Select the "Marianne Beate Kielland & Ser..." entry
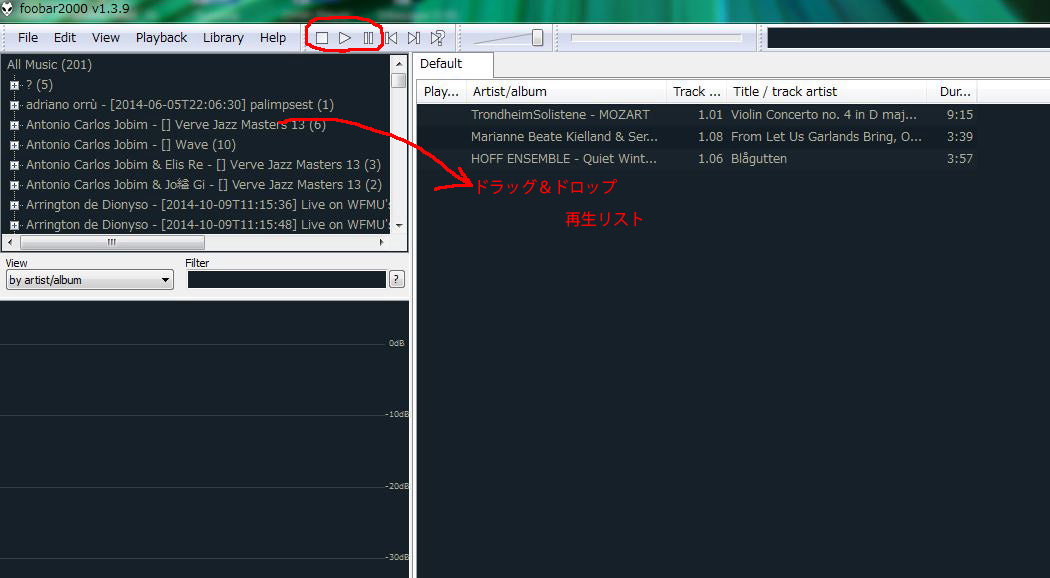 click(x=565, y=137)
